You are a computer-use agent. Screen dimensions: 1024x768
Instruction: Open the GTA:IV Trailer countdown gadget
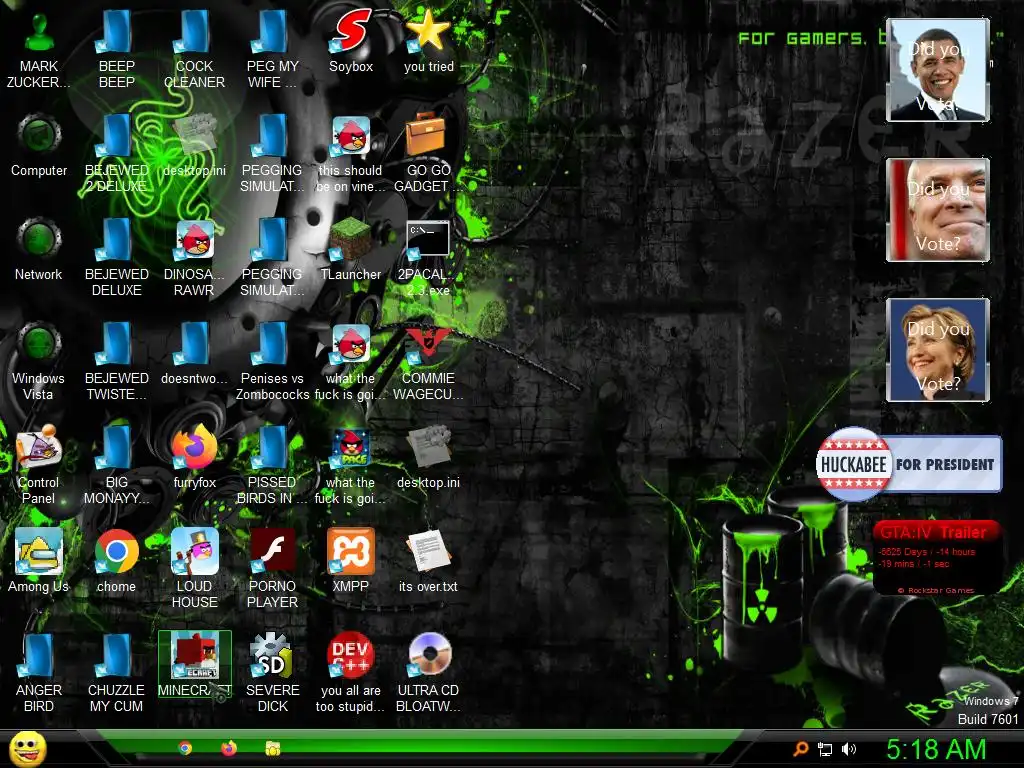point(936,557)
